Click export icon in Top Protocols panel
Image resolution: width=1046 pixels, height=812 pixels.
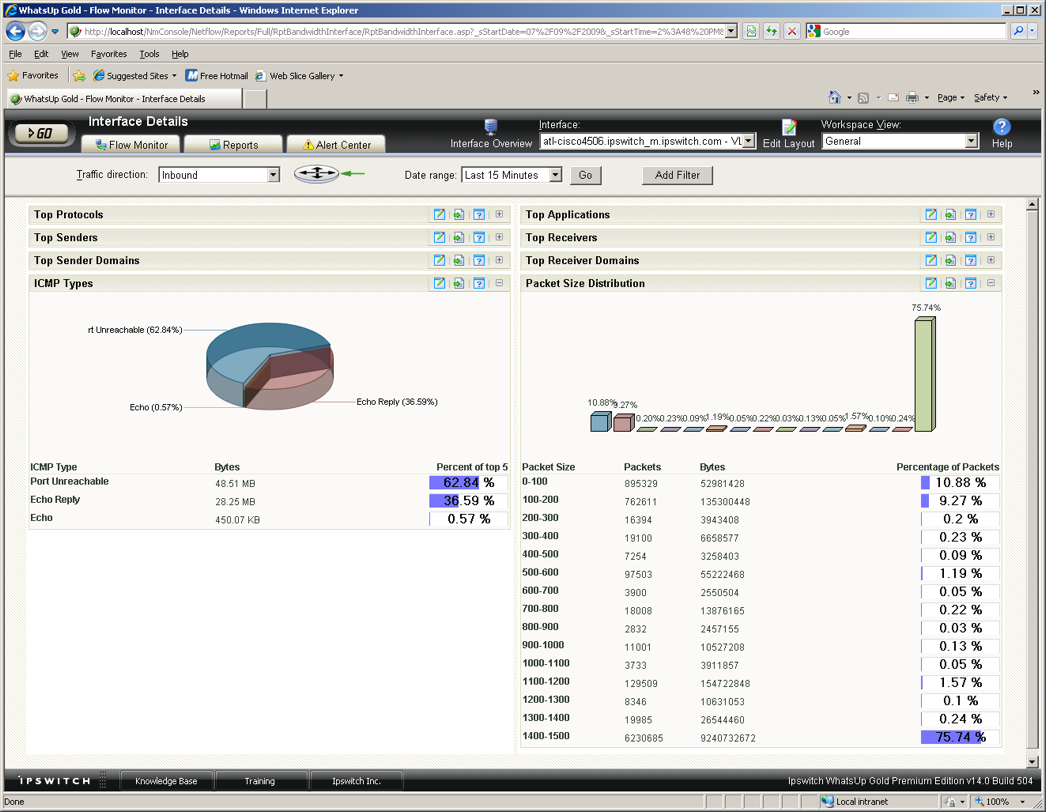click(459, 214)
